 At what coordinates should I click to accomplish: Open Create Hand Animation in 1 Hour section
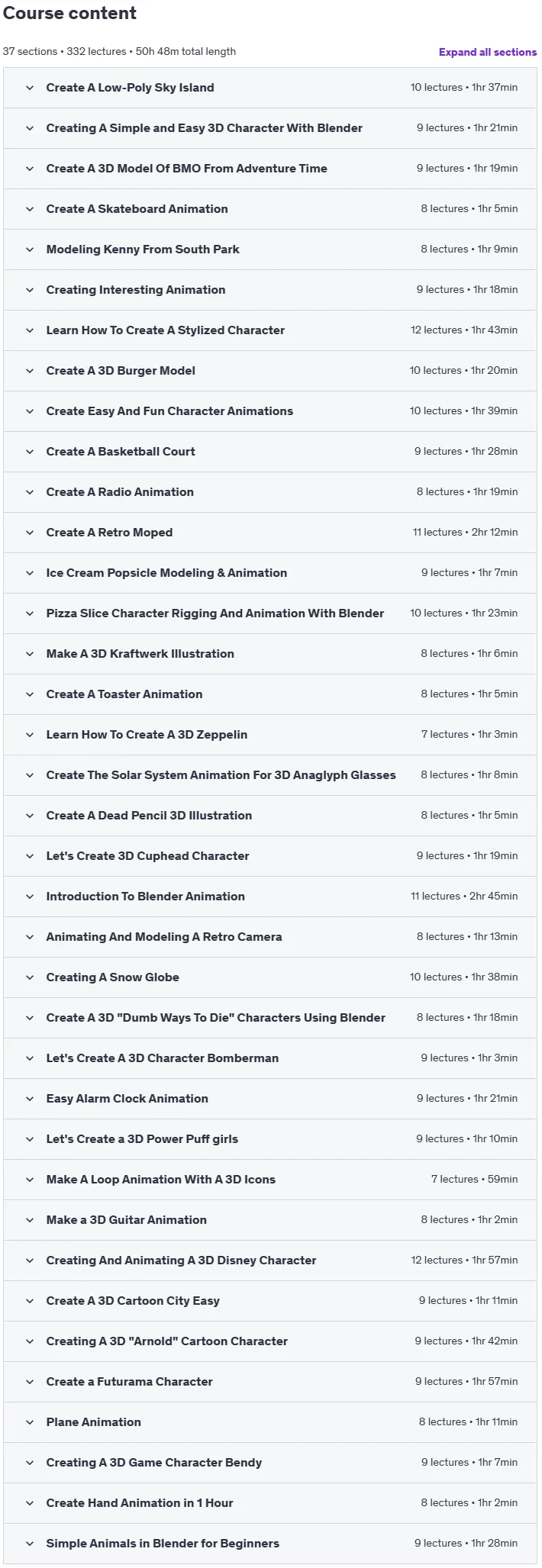click(x=270, y=1503)
